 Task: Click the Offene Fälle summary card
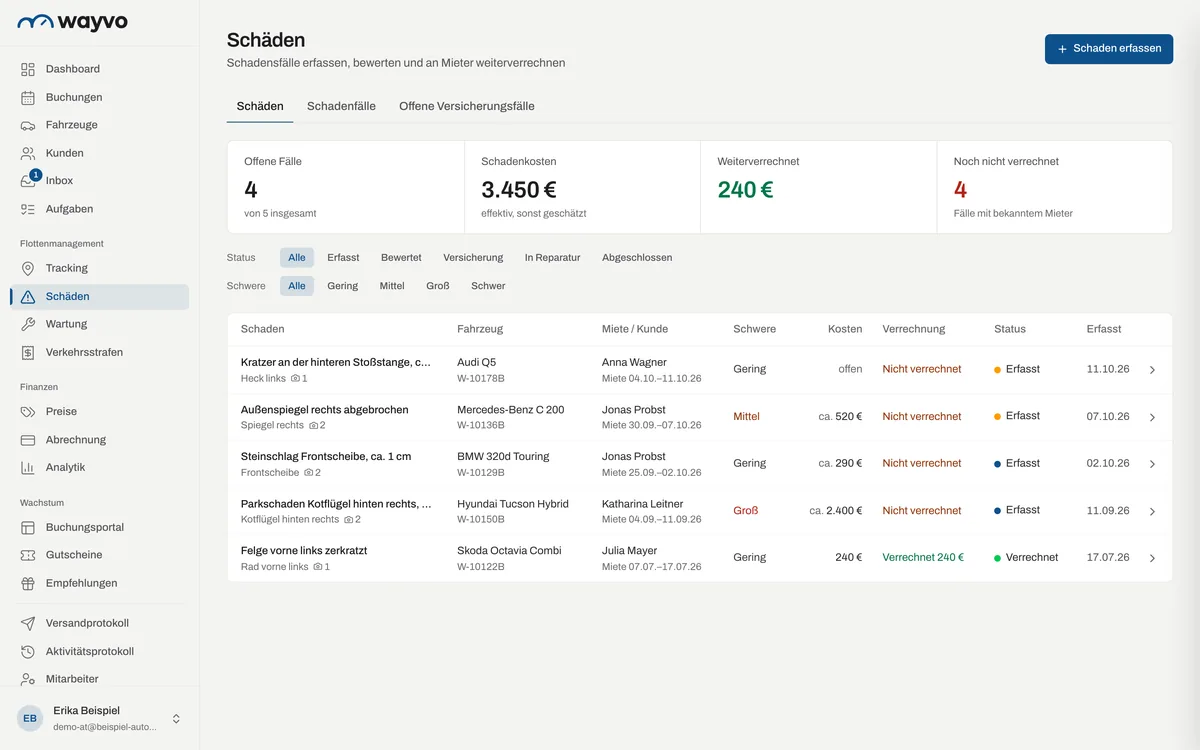(346, 187)
